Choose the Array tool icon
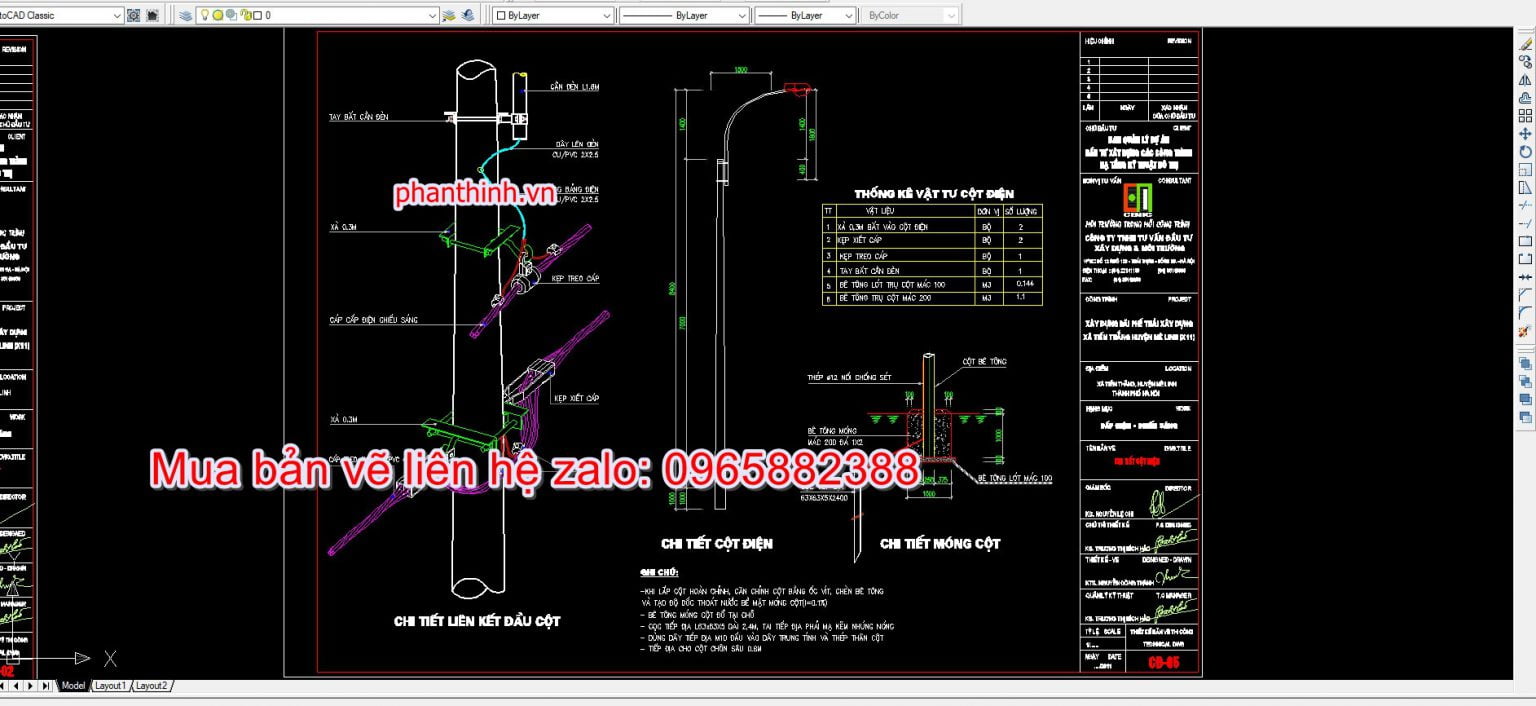 (1525, 116)
